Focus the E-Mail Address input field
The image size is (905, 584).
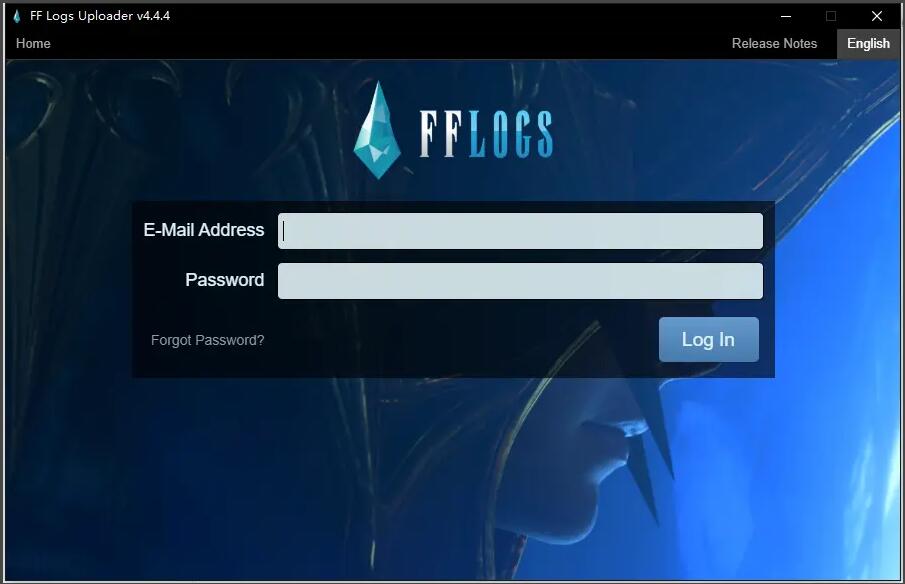tap(520, 231)
